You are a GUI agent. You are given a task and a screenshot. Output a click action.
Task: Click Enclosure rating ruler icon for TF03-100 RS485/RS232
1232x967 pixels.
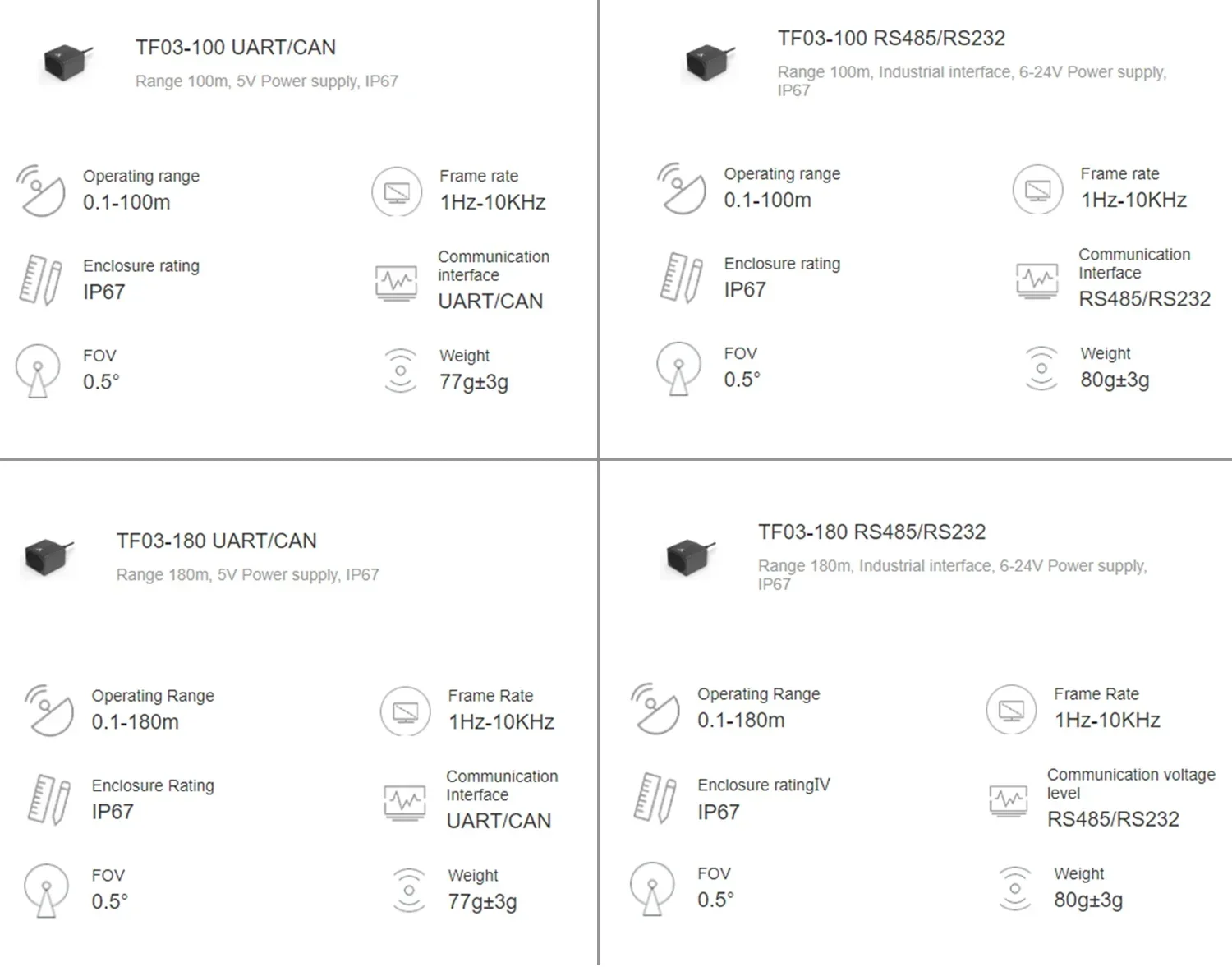(682, 278)
